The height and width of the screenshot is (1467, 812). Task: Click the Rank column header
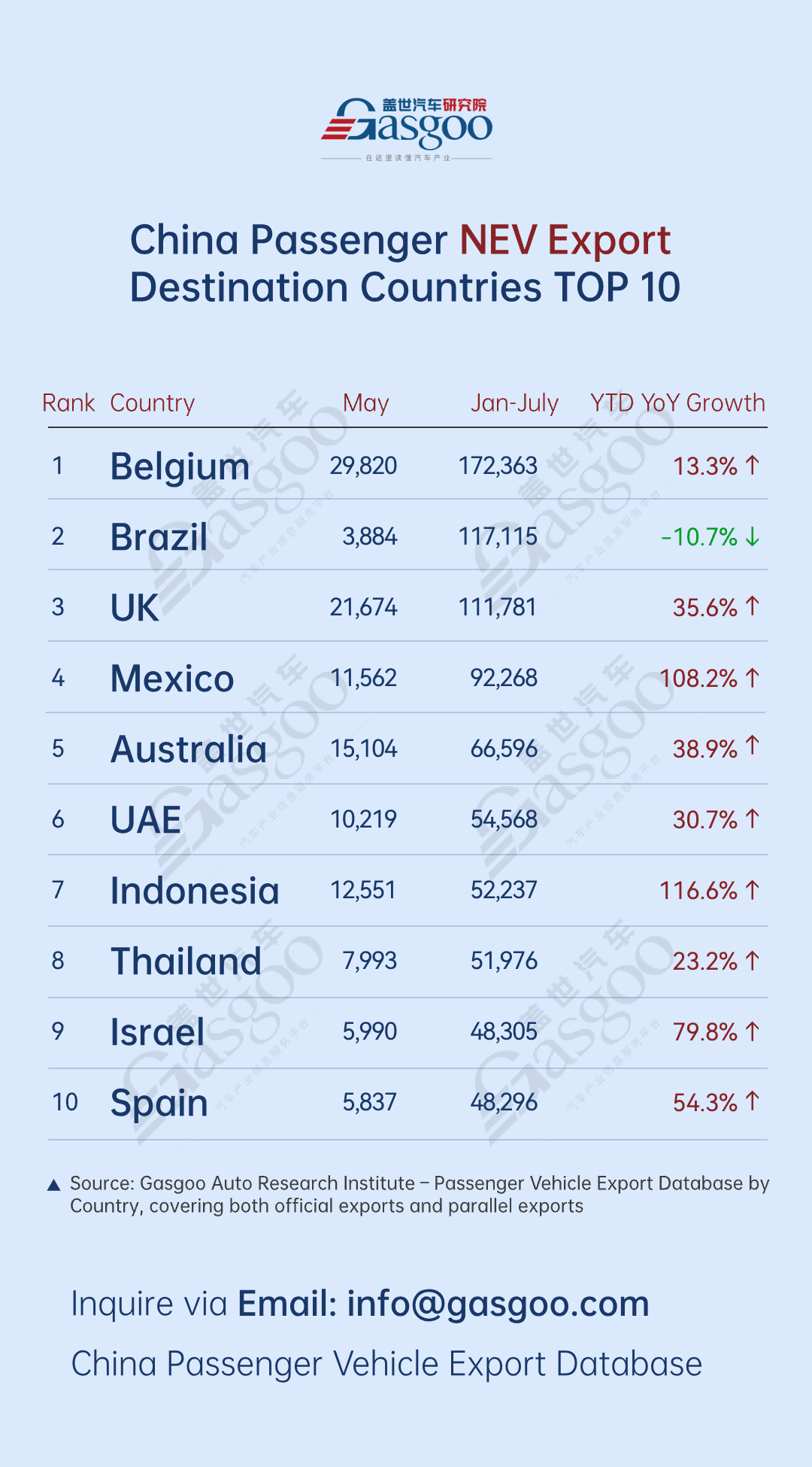pos(68,403)
